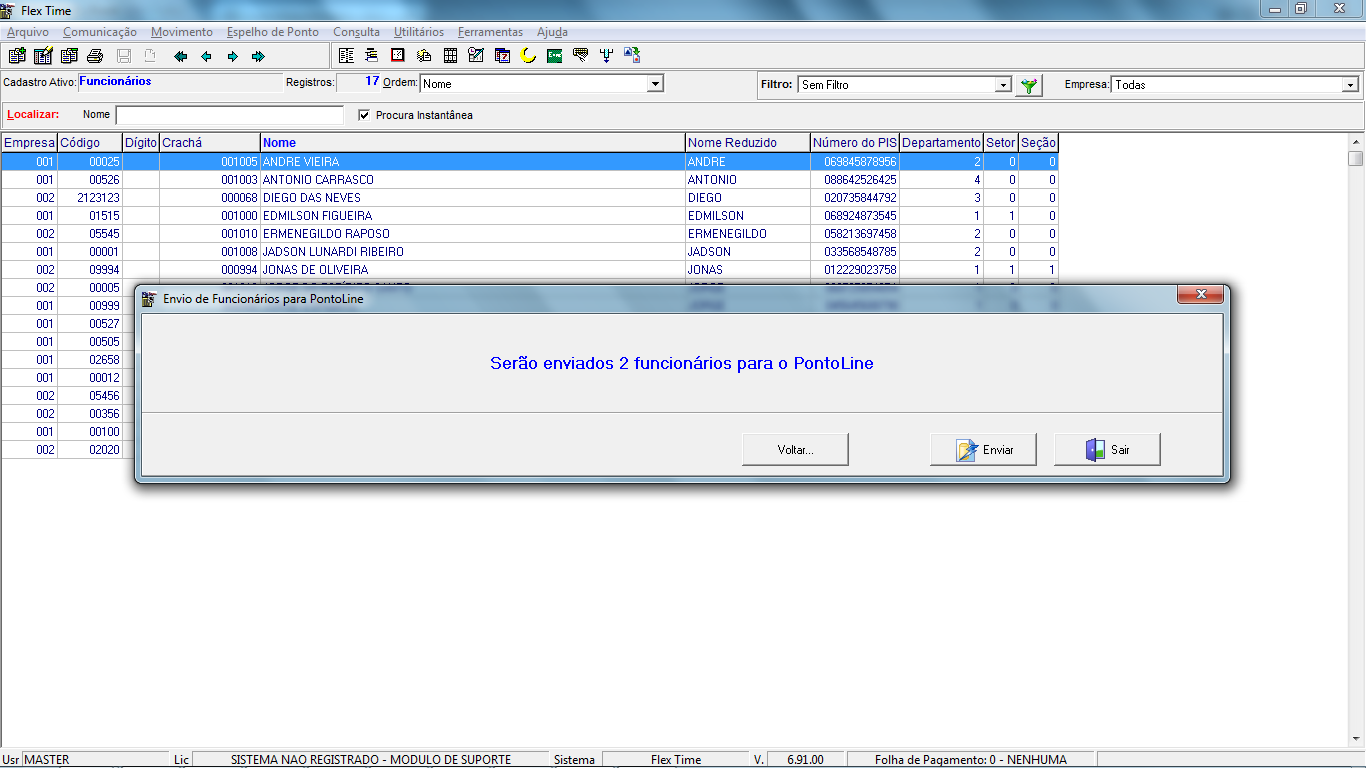
Task: Click the Código column header
Action: coord(90,143)
